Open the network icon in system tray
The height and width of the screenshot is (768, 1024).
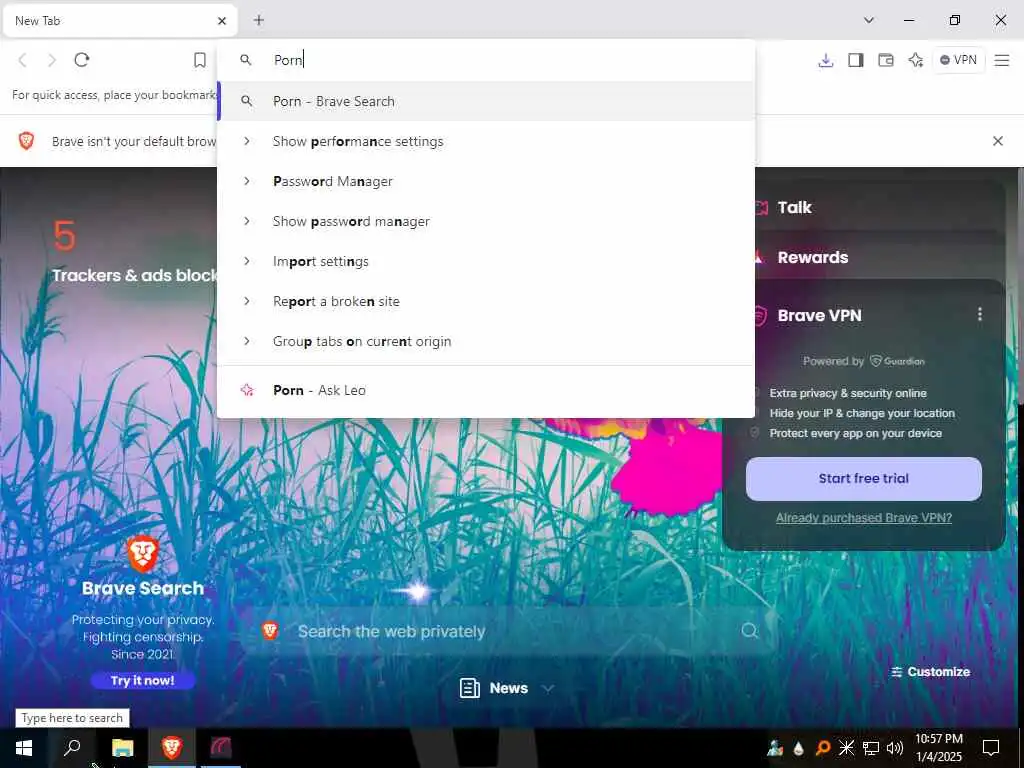point(871,748)
